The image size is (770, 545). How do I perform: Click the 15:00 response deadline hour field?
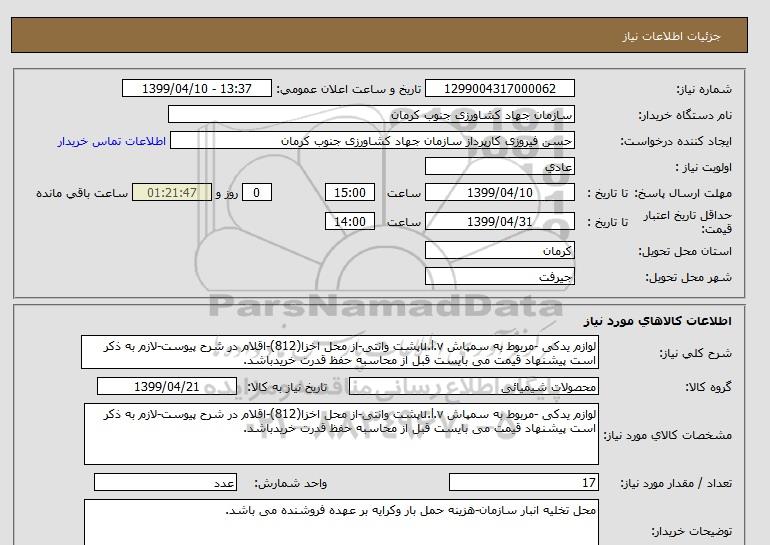pos(351,193)
